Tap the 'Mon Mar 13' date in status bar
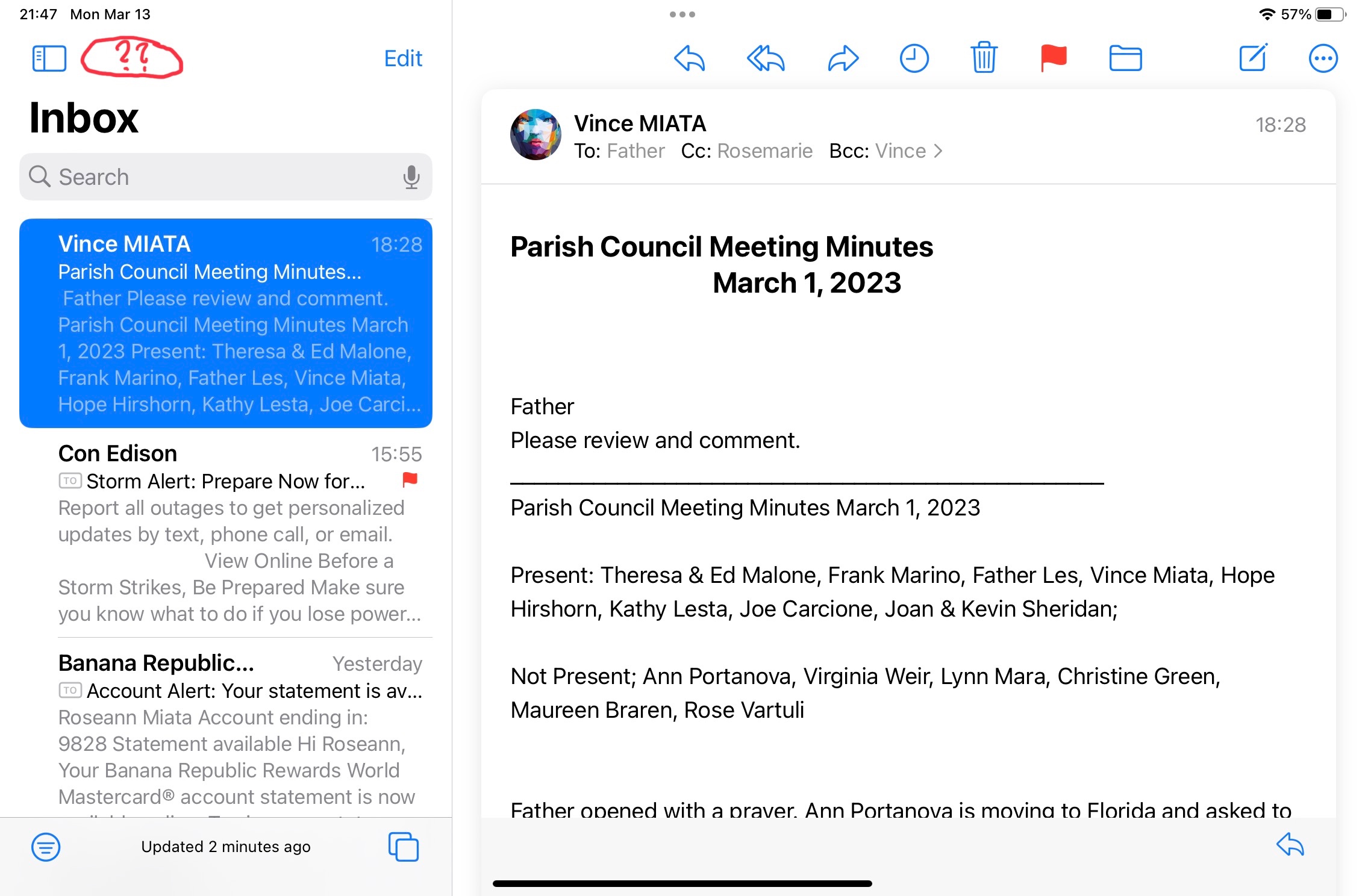Viewport: 1365px width, 896px height. point(110,14)
